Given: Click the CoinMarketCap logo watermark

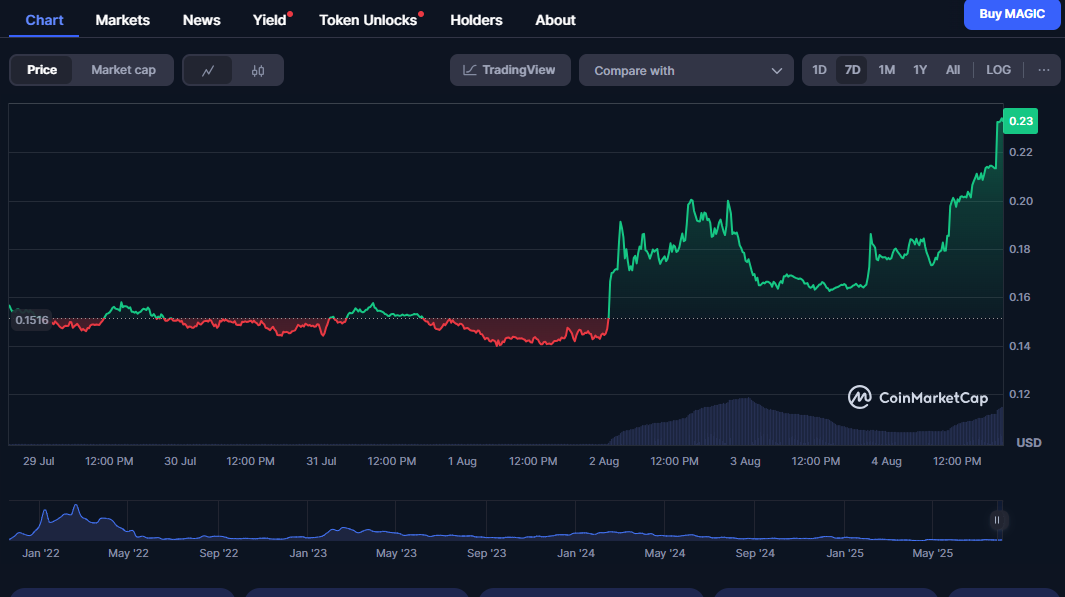Looking at the screenshot, I should point(918,398).
